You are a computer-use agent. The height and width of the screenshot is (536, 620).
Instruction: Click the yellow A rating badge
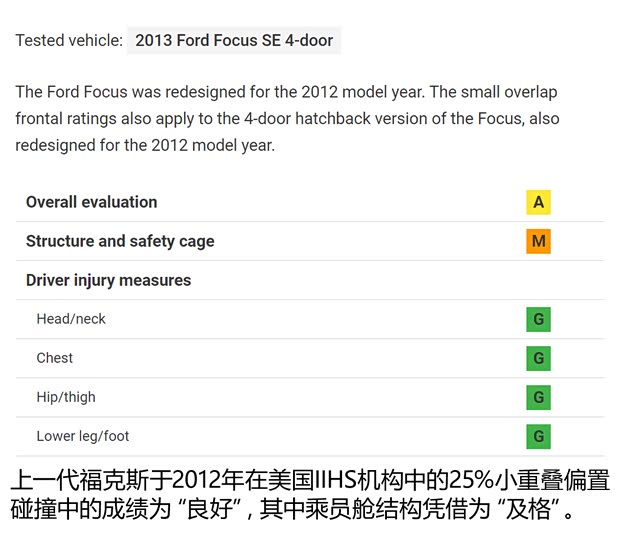pos(538,202)
